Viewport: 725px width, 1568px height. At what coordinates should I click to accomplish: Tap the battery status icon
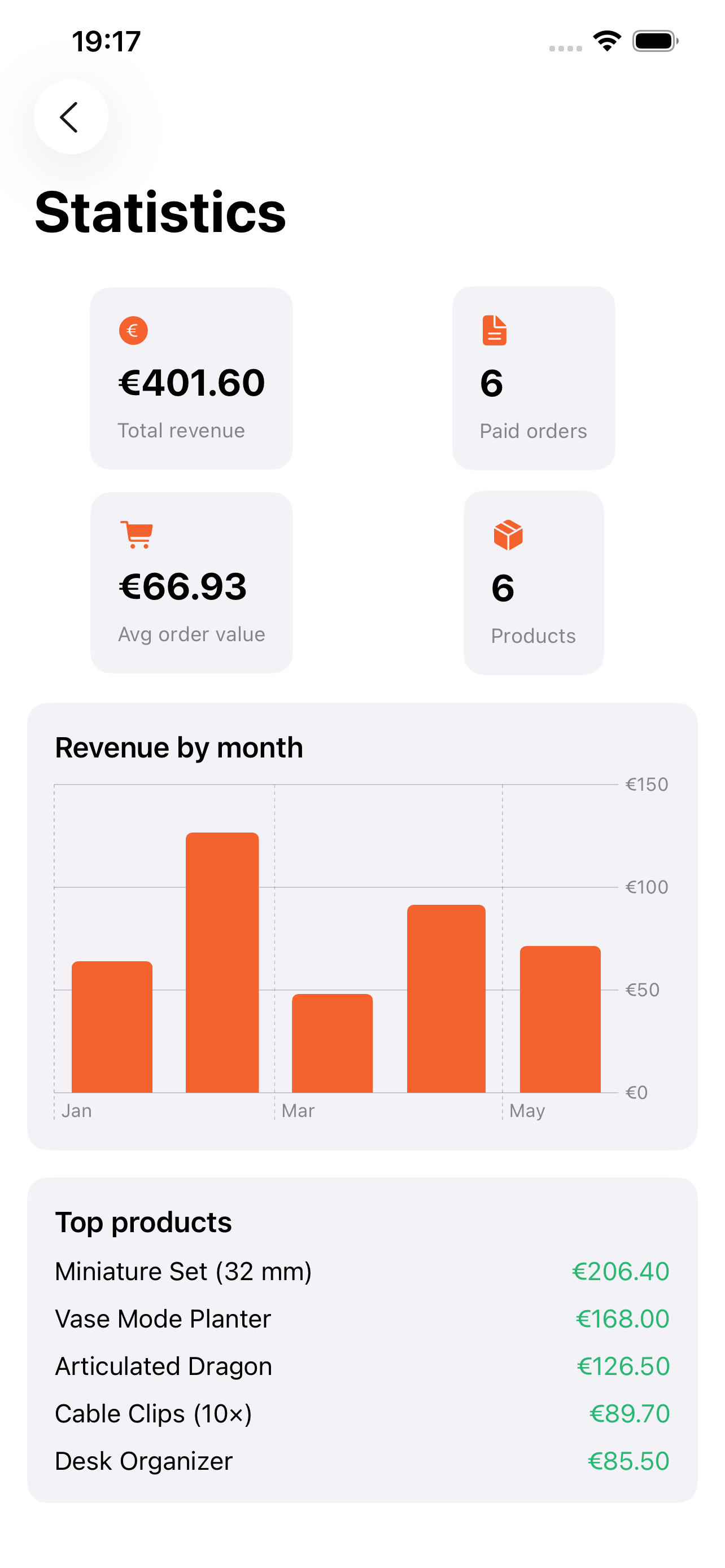pos(656,41)
